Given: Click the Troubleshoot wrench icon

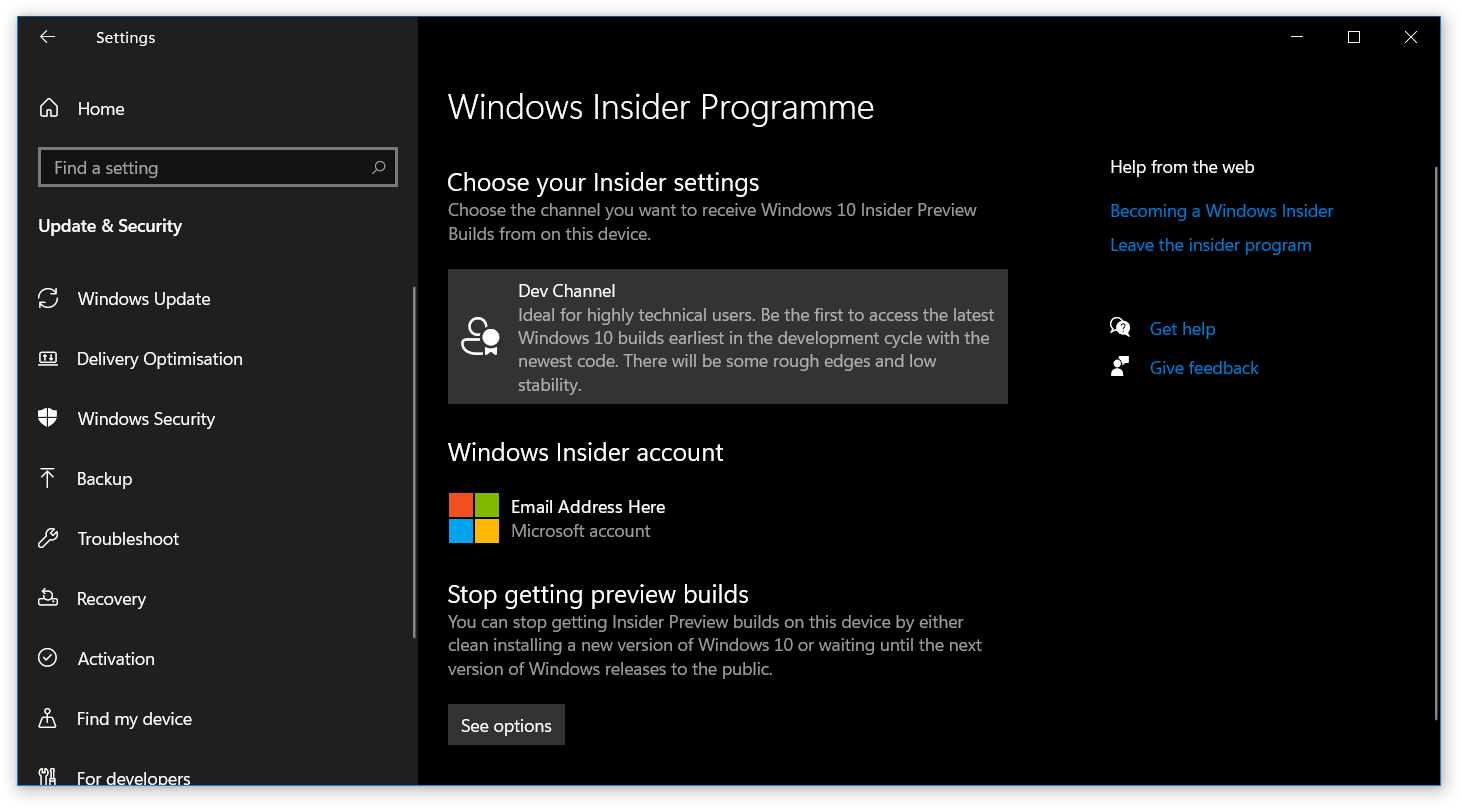Looking at the screenshot, I should (48, 538).
